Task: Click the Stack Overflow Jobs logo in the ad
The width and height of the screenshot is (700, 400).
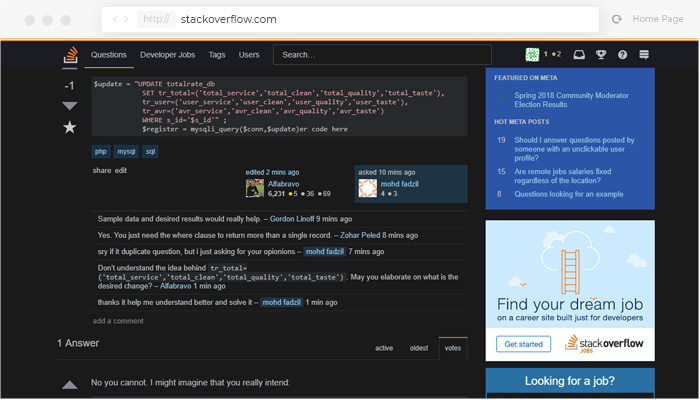Action: coord(604,344)
